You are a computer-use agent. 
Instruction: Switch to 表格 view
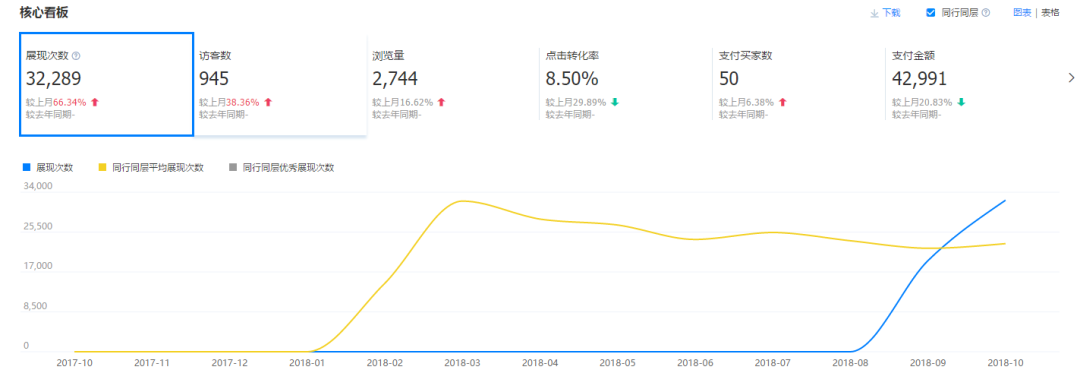click(x=1050, y=13)
